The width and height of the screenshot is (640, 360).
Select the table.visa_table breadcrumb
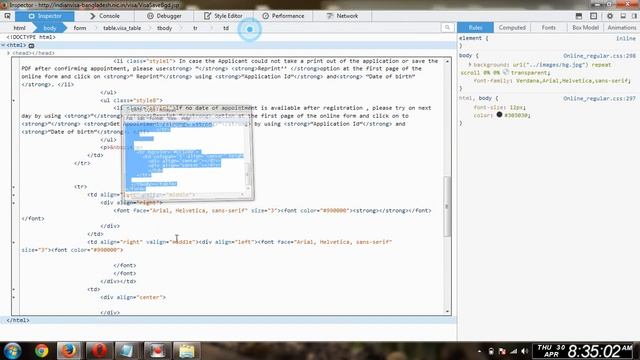[x=122, y=28]
